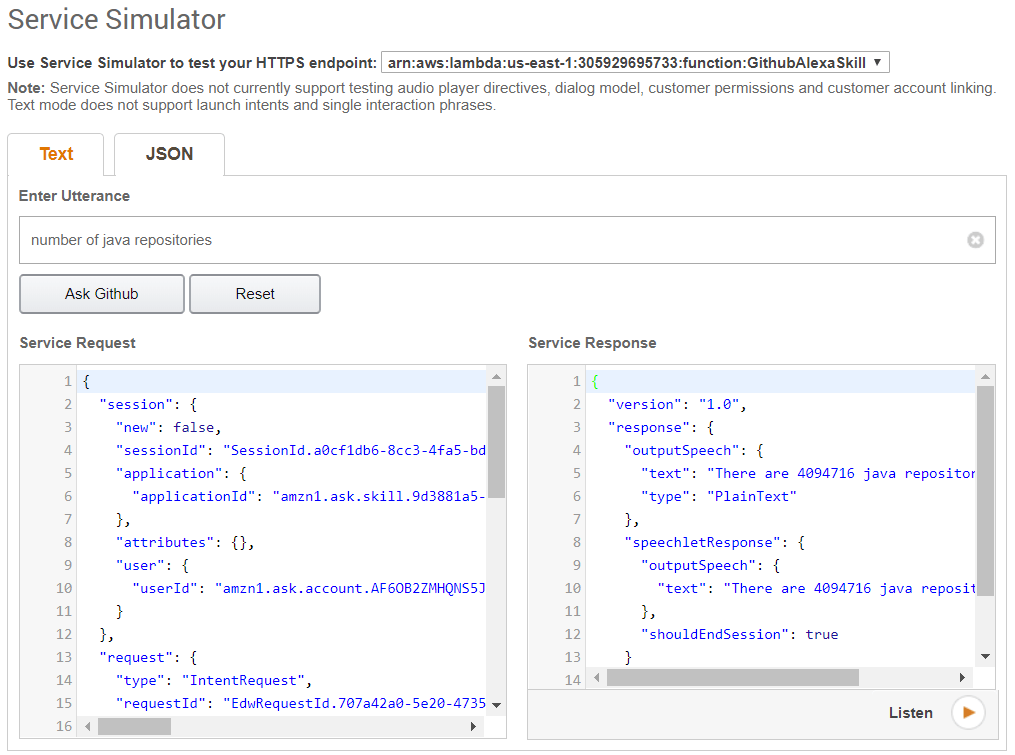Play the response with Listen button
1015x755 pixels.
(968, 712)
